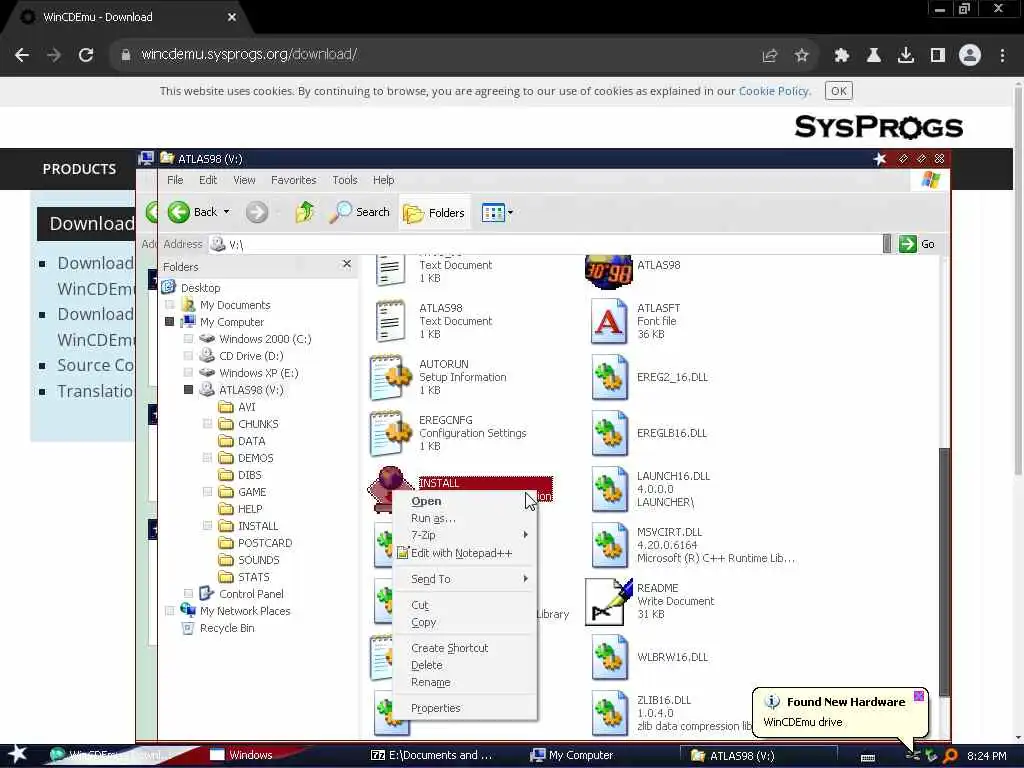
Task: Open the Edit menu
Action: 208,180
